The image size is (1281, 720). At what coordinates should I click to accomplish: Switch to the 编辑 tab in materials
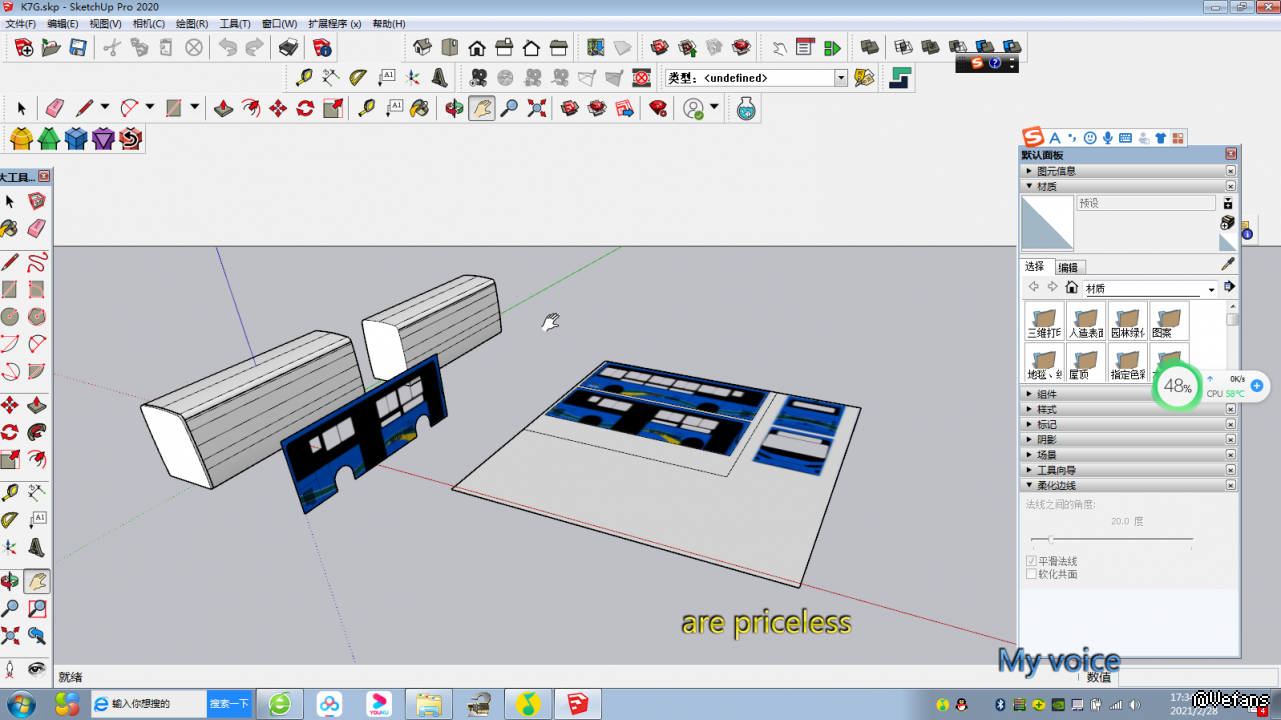pyautogui.click(x=1068, y=267)
